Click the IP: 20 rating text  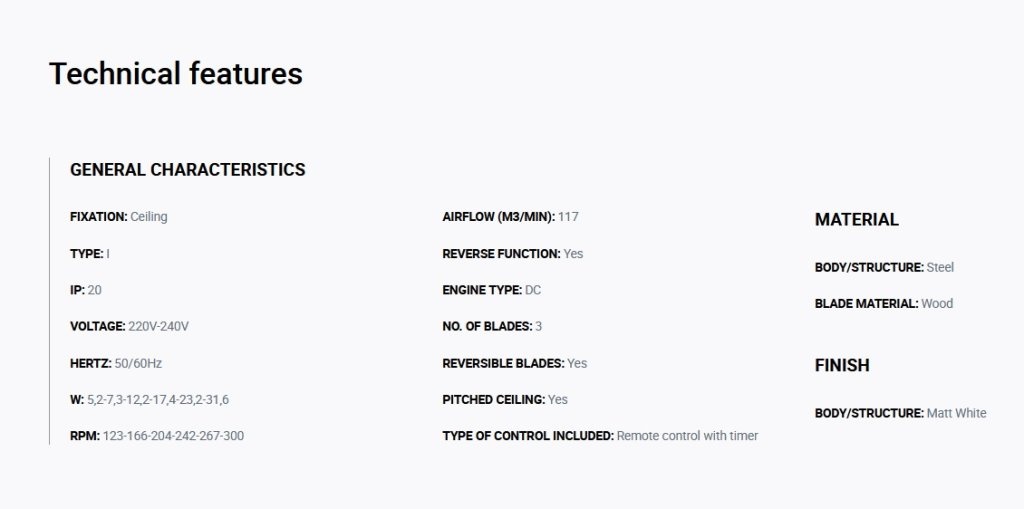[x=86, y=290]
